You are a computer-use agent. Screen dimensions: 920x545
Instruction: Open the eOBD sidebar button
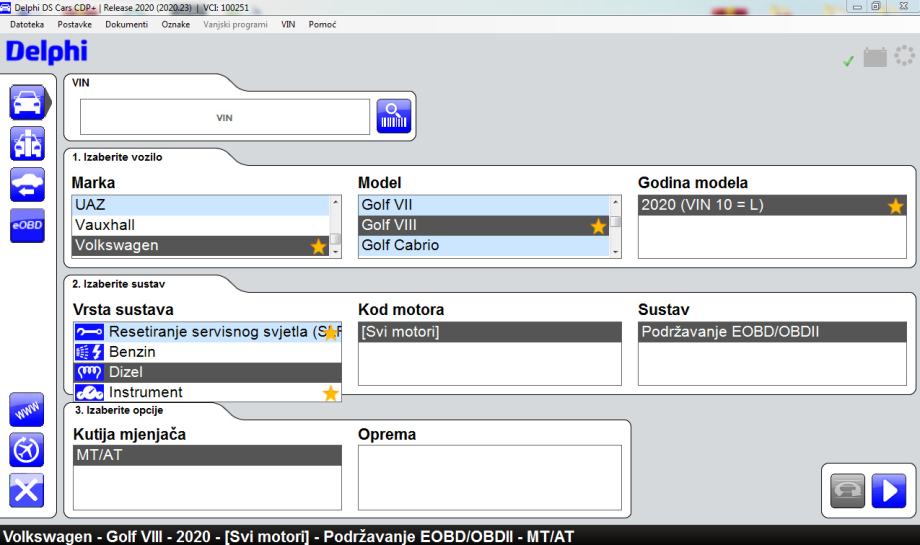[28, 225]
